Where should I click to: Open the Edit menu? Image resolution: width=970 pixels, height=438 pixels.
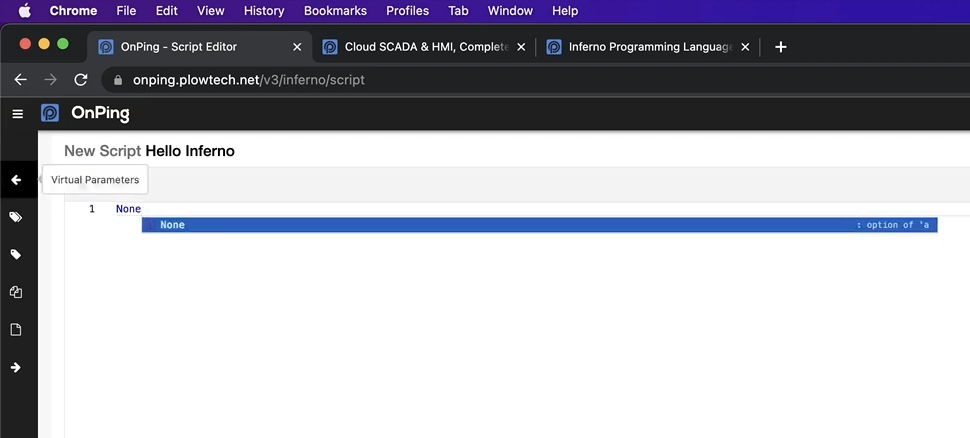click(x=166, y=11)
